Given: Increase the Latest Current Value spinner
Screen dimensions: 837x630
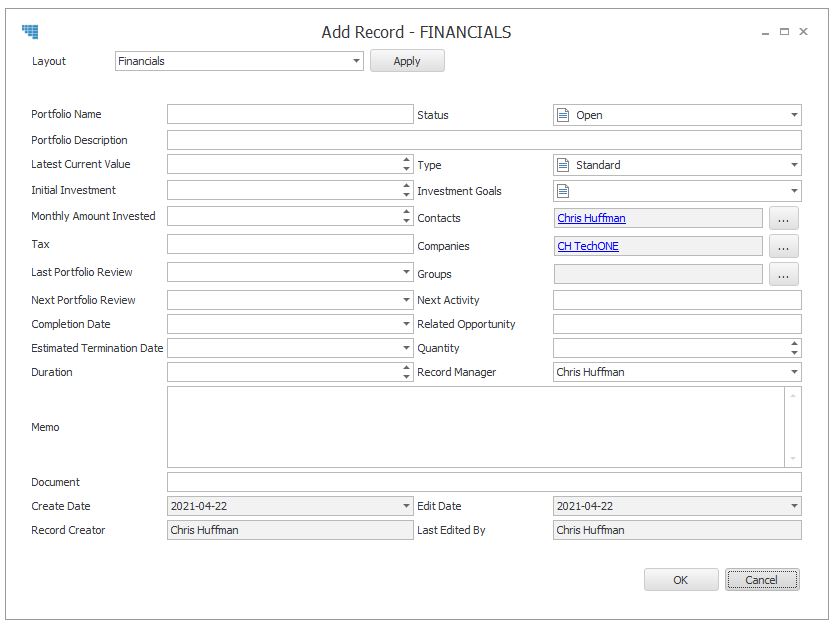Looking at the screenshot, I should pos(406,160).
